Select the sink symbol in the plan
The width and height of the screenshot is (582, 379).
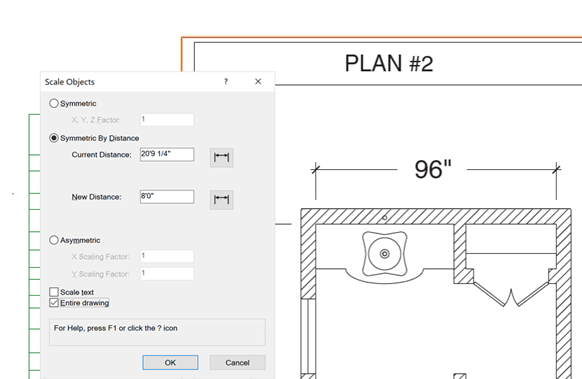point(385,254)
